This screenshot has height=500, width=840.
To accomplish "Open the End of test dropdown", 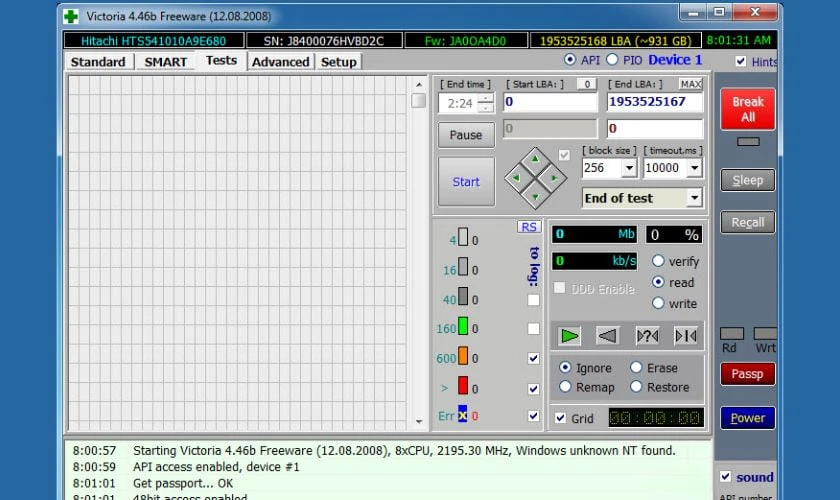I will 694,198.
